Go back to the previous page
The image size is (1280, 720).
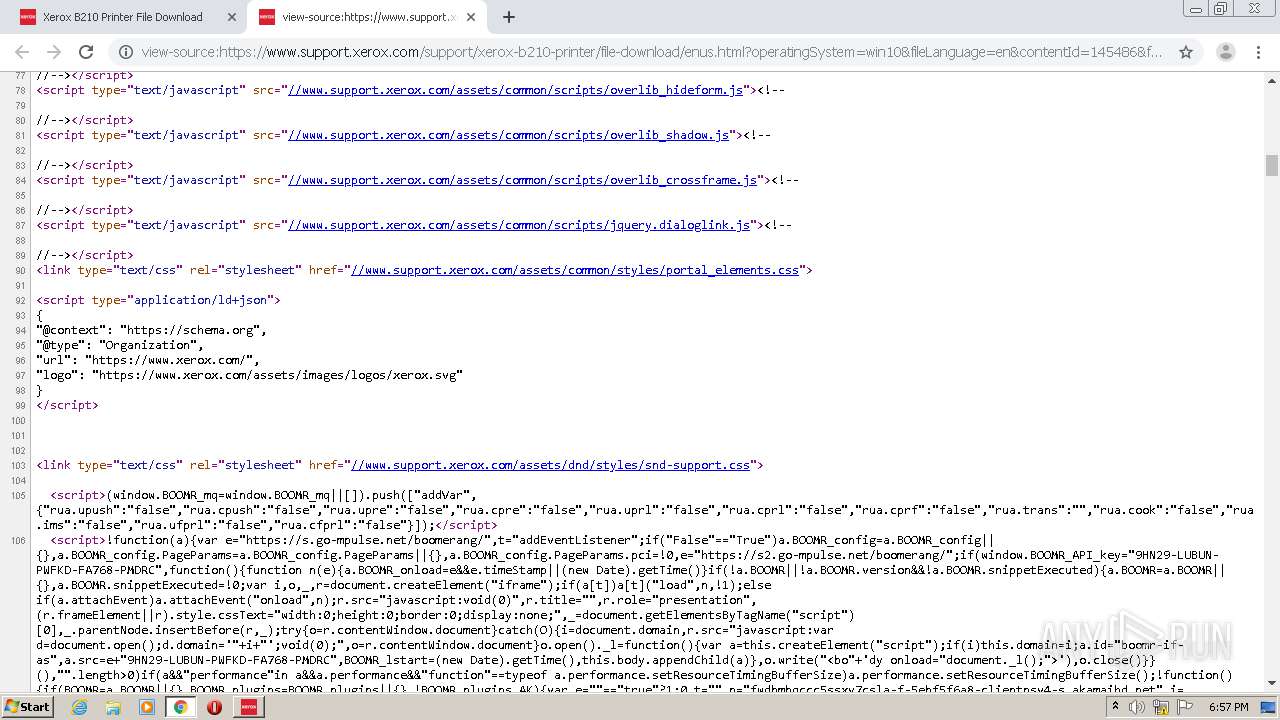[22, 52]
